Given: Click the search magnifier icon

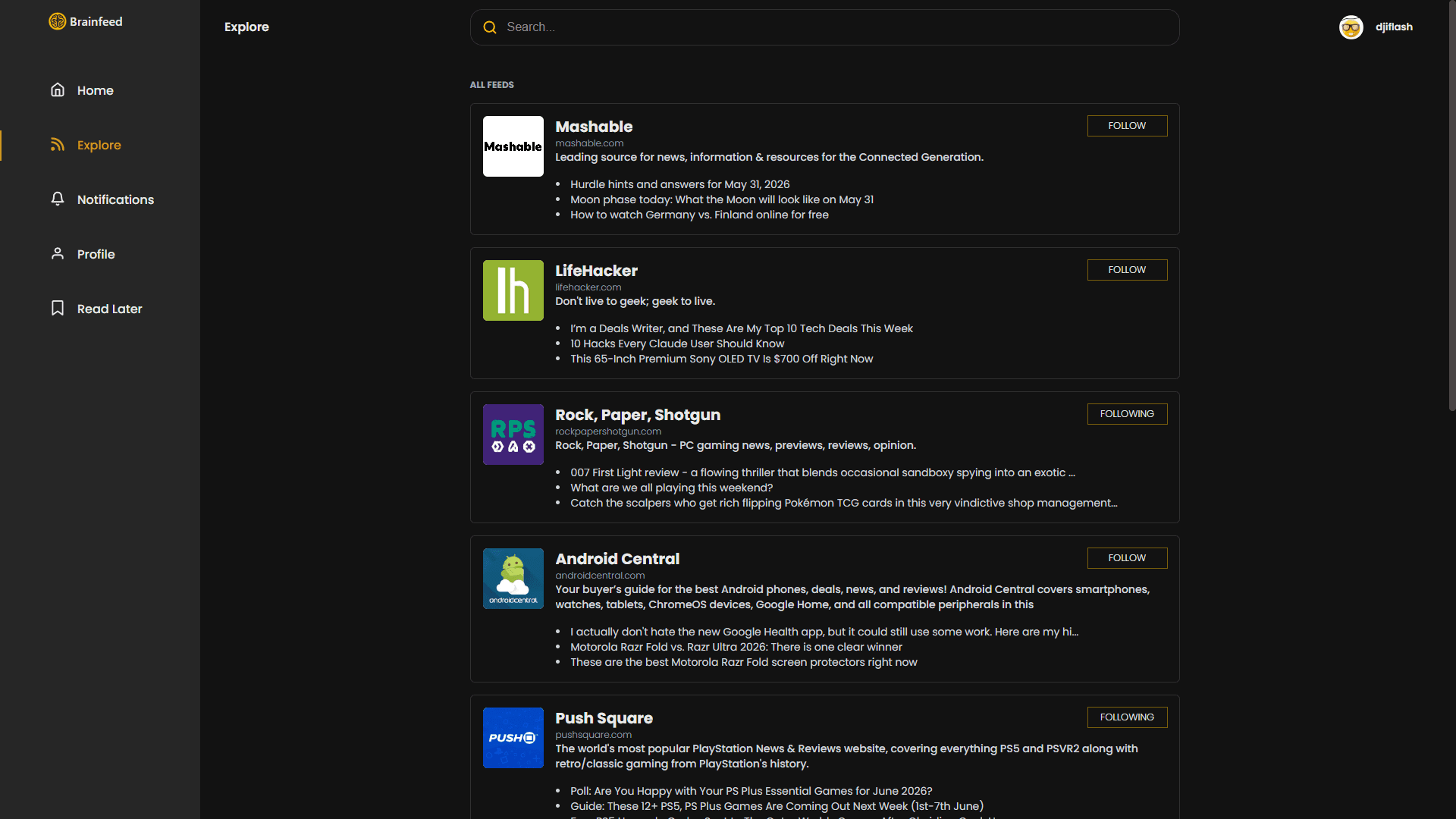Looking at the screenshot, I should coord(490,27).
